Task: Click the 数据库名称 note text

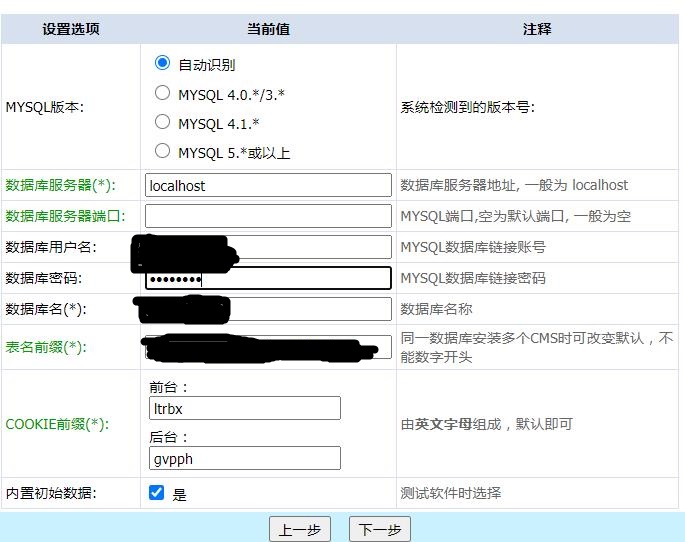Action: click(436, 309)
